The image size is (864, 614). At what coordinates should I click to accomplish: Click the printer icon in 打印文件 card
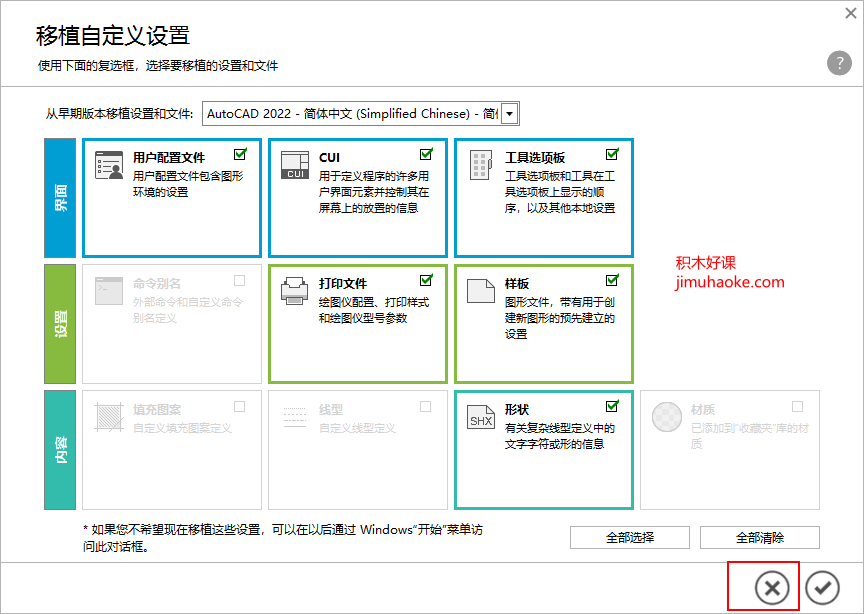(294, 290)
